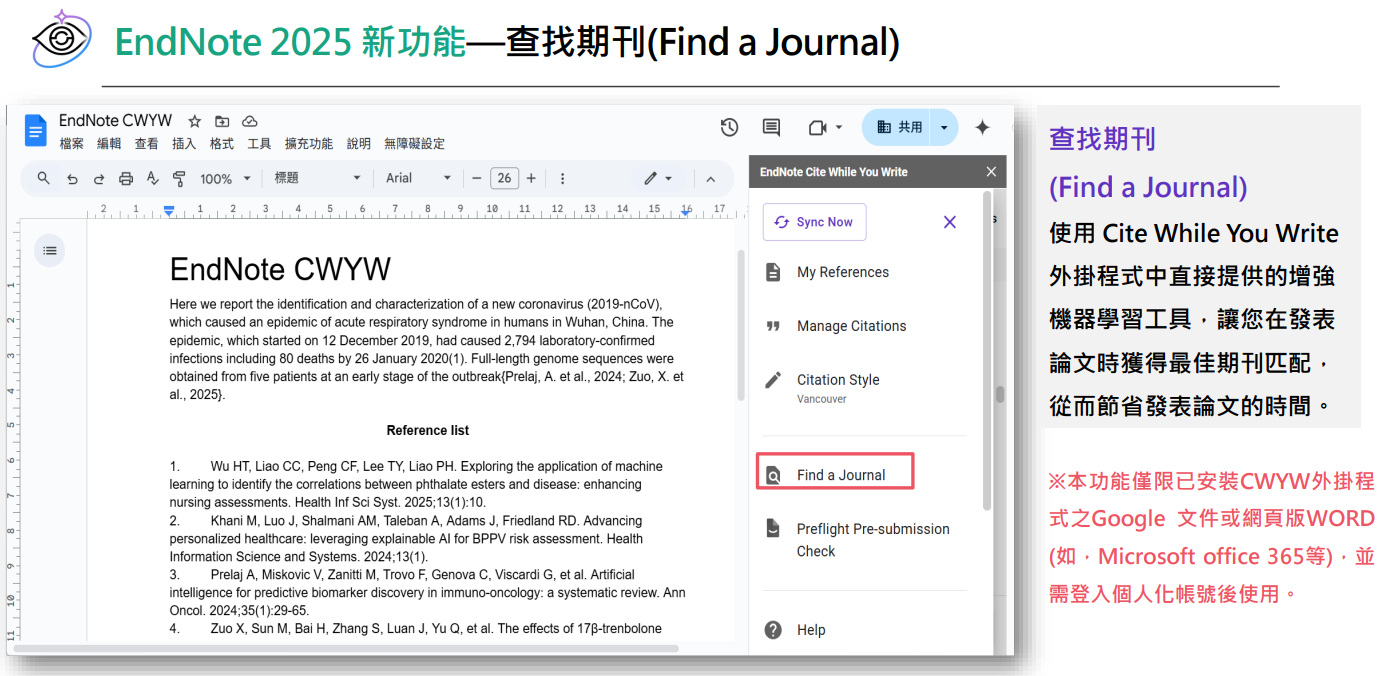Open document search with the magnifier icon
Viewport: 1382px width, 676px height.
(x=45, y=177)
